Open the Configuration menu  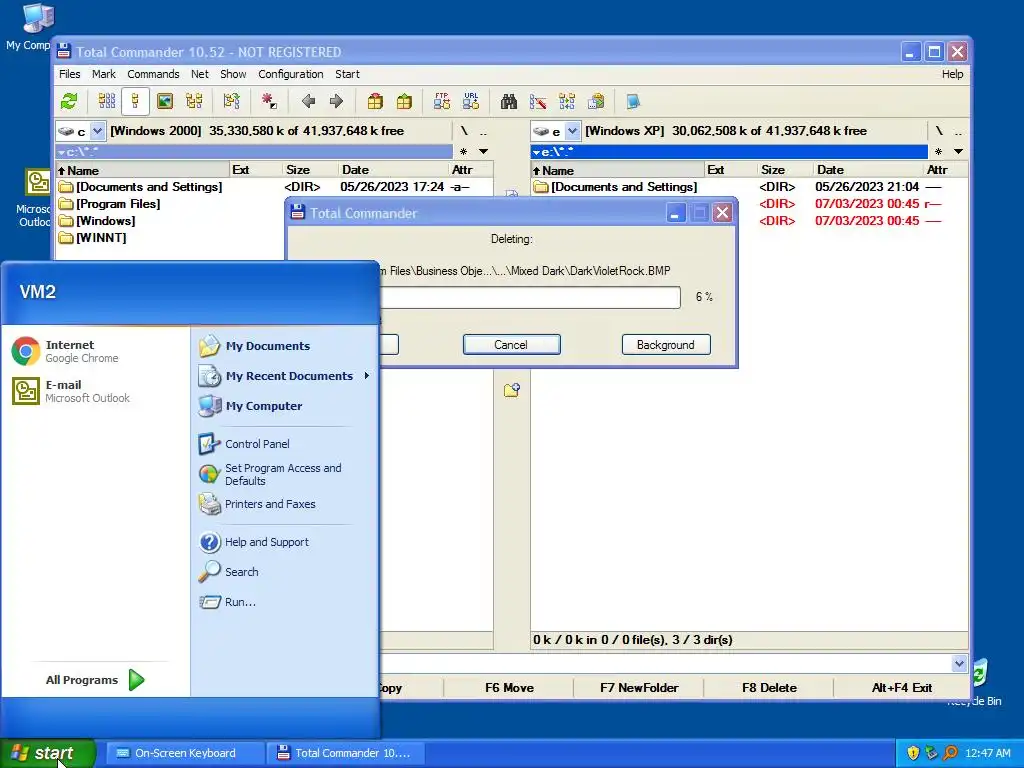click(291, 74)
